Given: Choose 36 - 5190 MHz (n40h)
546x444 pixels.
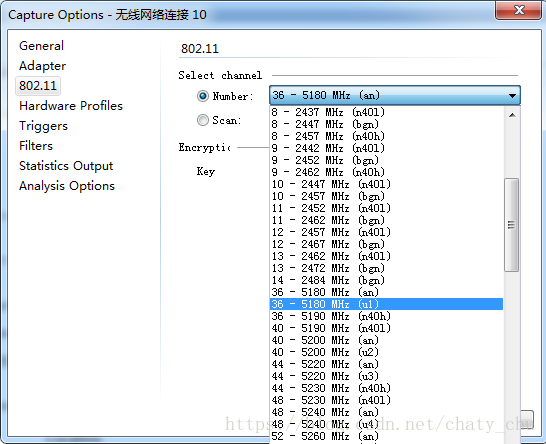Looking at the screenshot, I should 387,316.
